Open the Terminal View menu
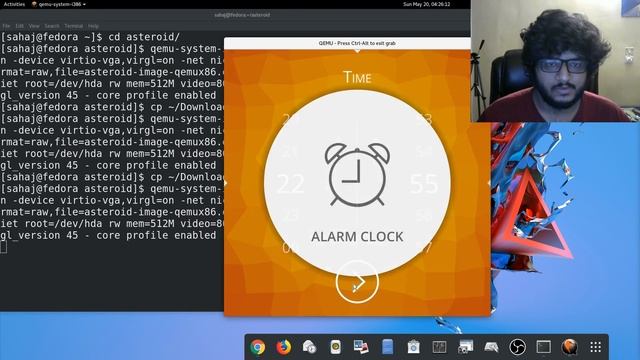 [34, 26]
